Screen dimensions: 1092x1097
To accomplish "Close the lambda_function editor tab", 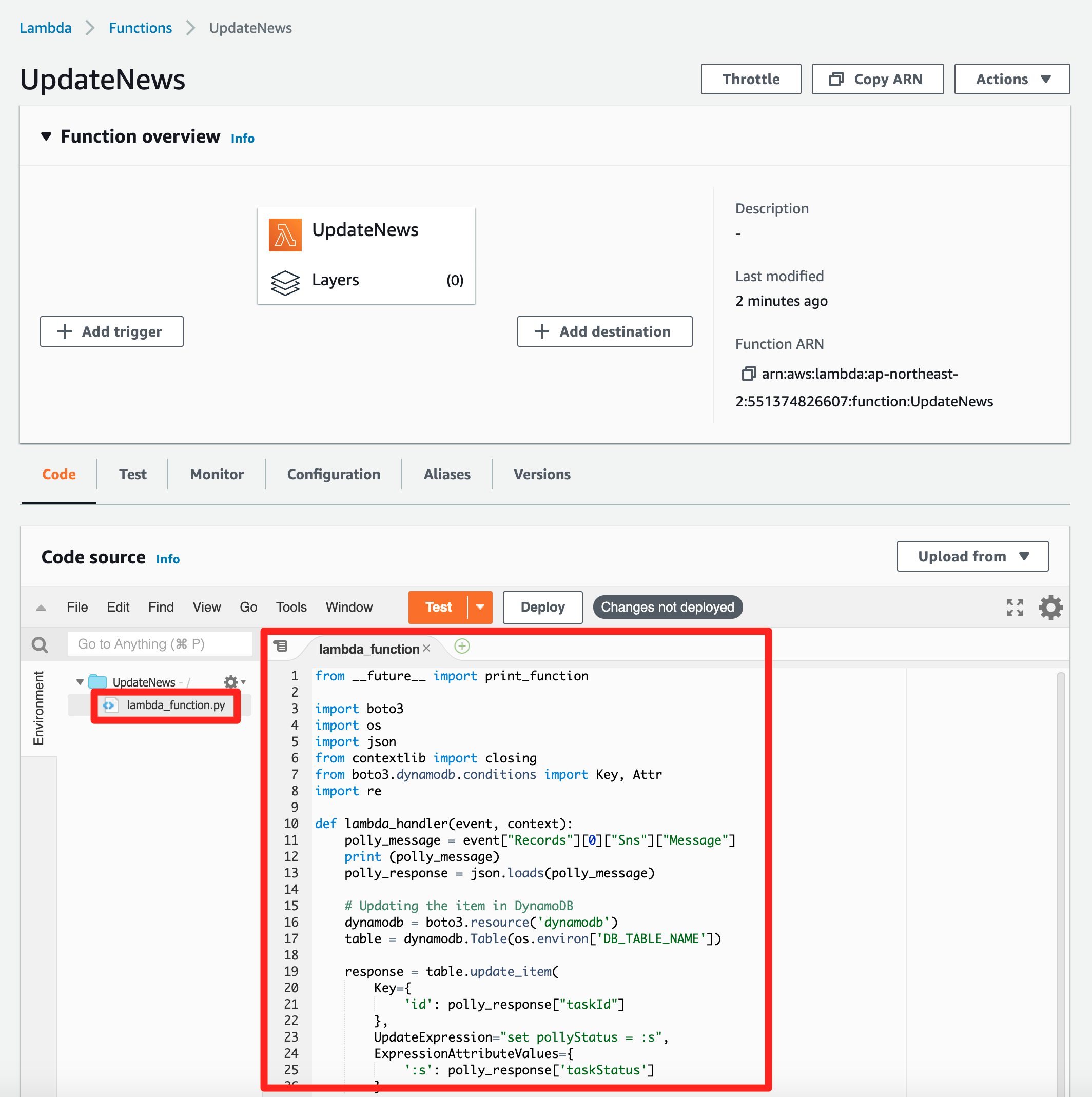I will pos(426,648).
